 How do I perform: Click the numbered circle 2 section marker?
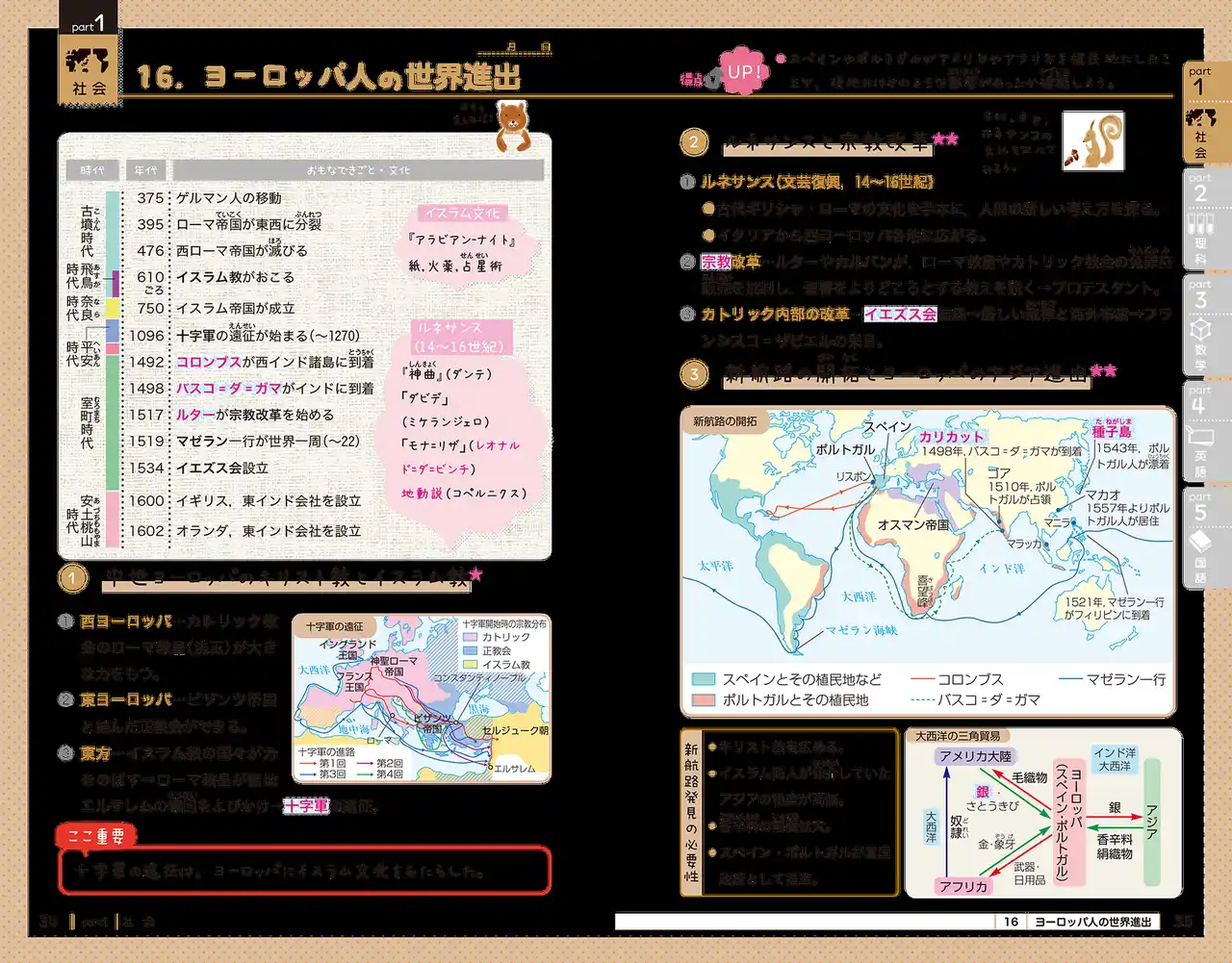click(694, 142)
